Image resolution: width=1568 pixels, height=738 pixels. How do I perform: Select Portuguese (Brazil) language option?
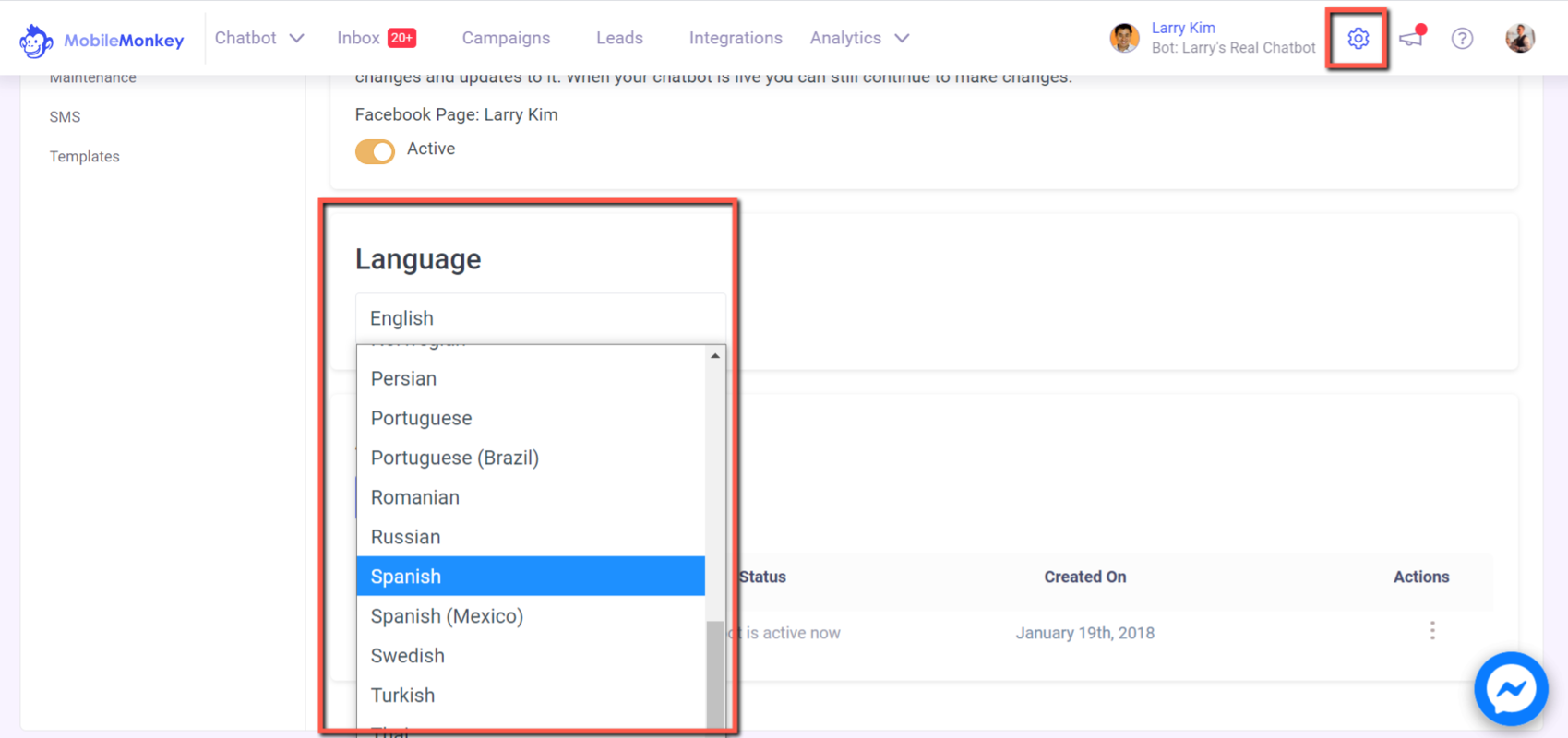click(531, 458)
